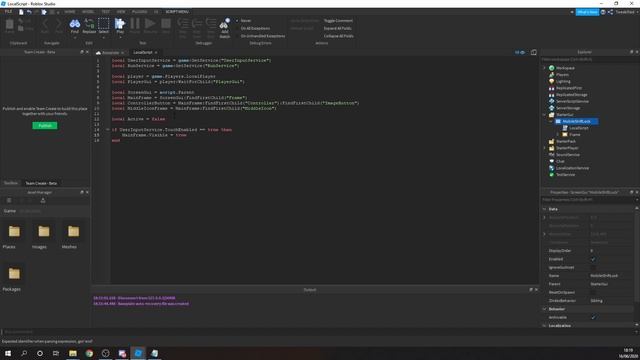Collapse the MobileShiftLock tree node arrow
The width and height of the screenshot is (640, 360).
pos(551,121)
